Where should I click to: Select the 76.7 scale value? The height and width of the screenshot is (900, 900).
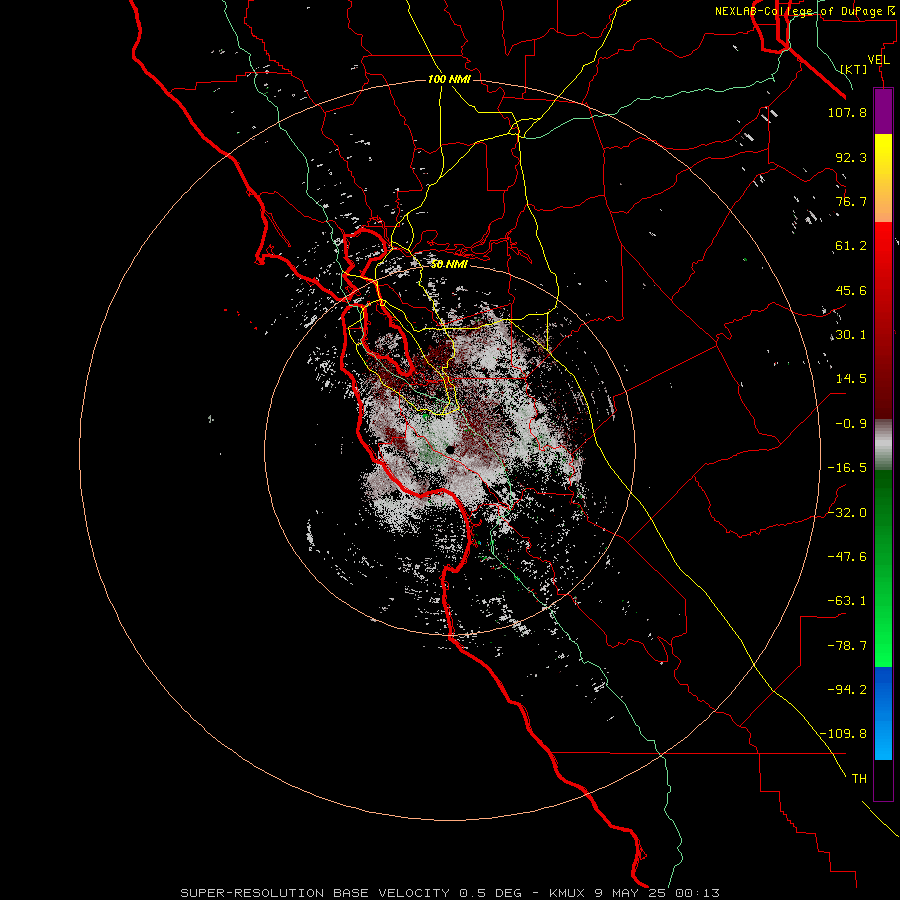[851, 201]
